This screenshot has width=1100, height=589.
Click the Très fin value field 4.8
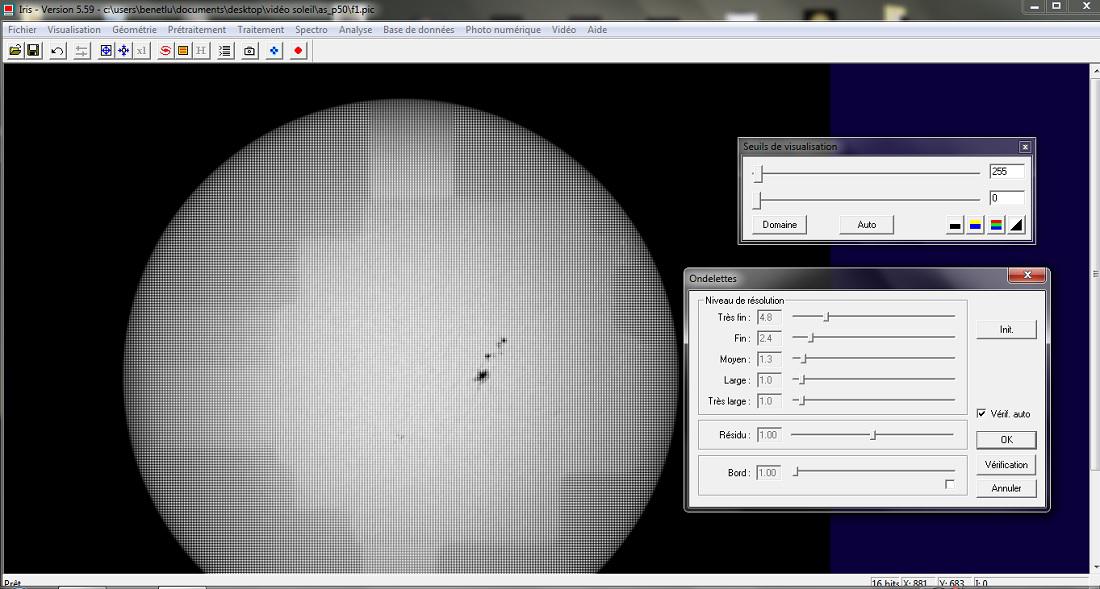[x=770, y=318]
